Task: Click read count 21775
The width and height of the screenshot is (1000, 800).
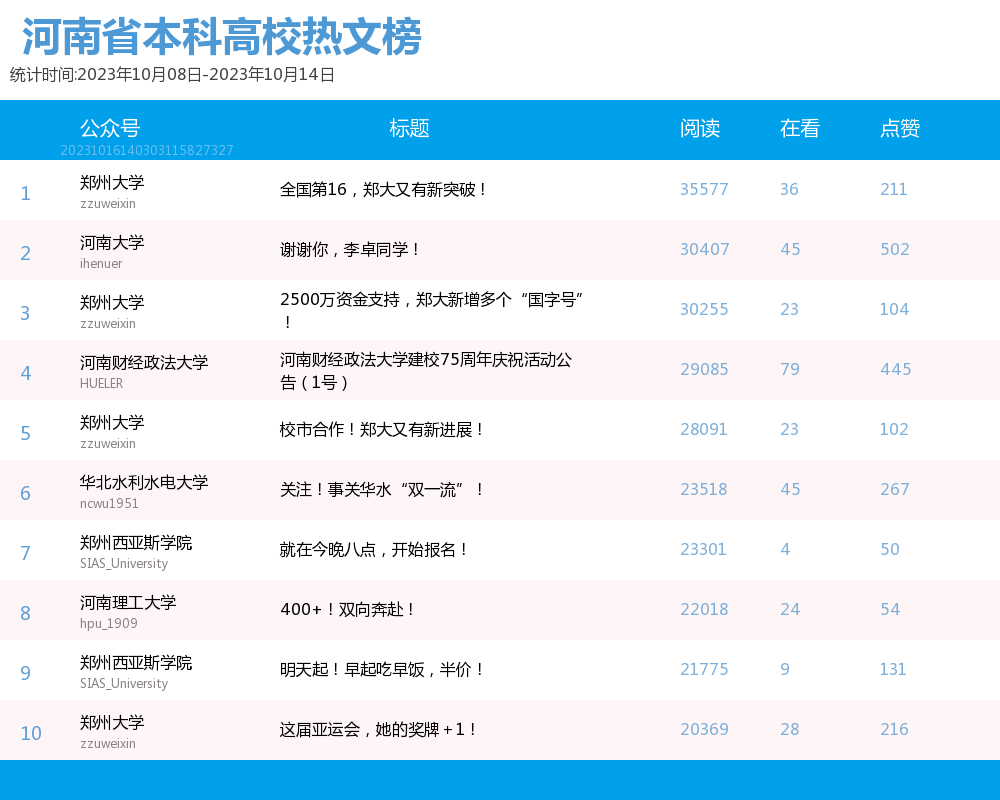Action: 704,669
